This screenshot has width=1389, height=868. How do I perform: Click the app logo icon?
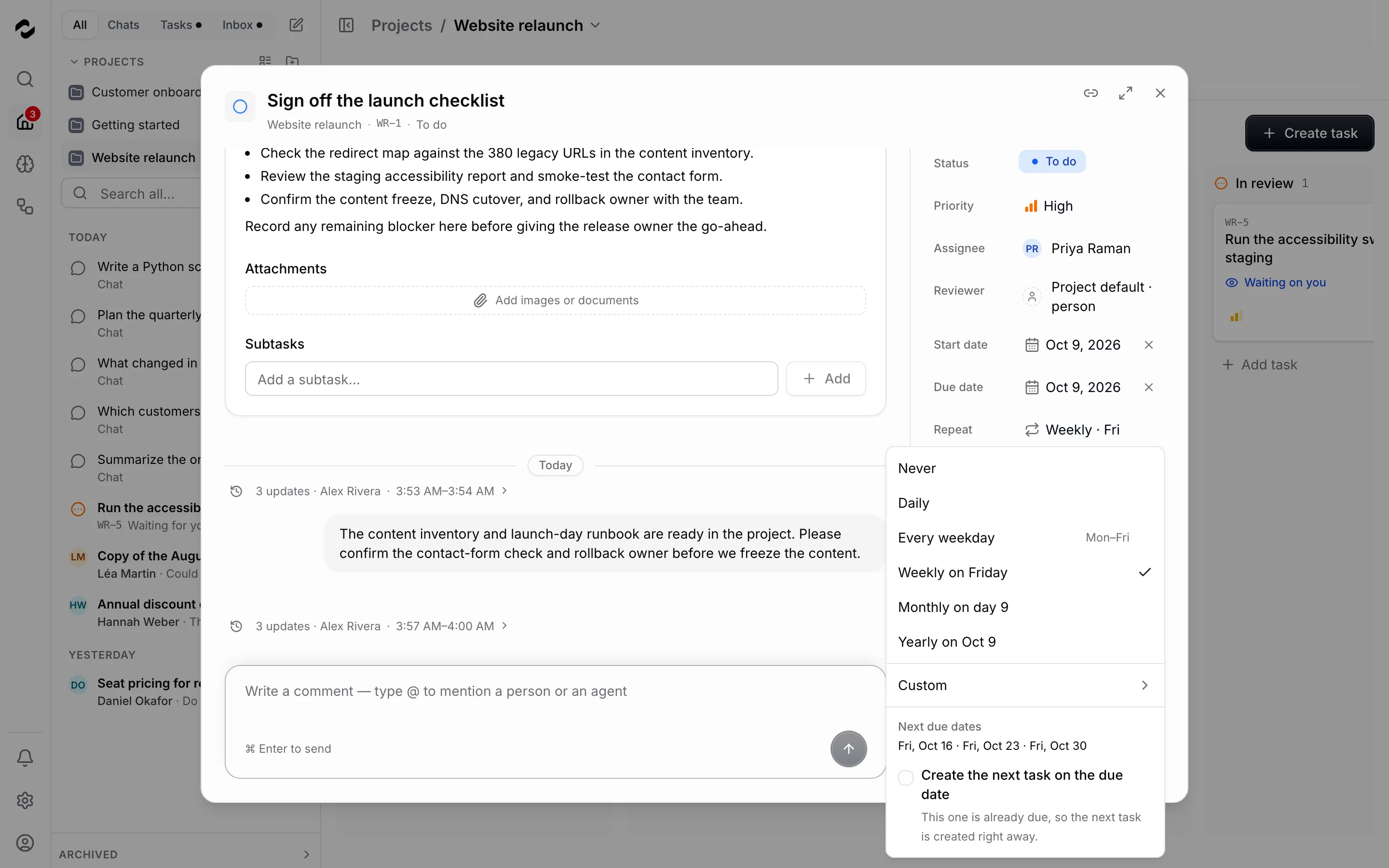pos(25,29)
